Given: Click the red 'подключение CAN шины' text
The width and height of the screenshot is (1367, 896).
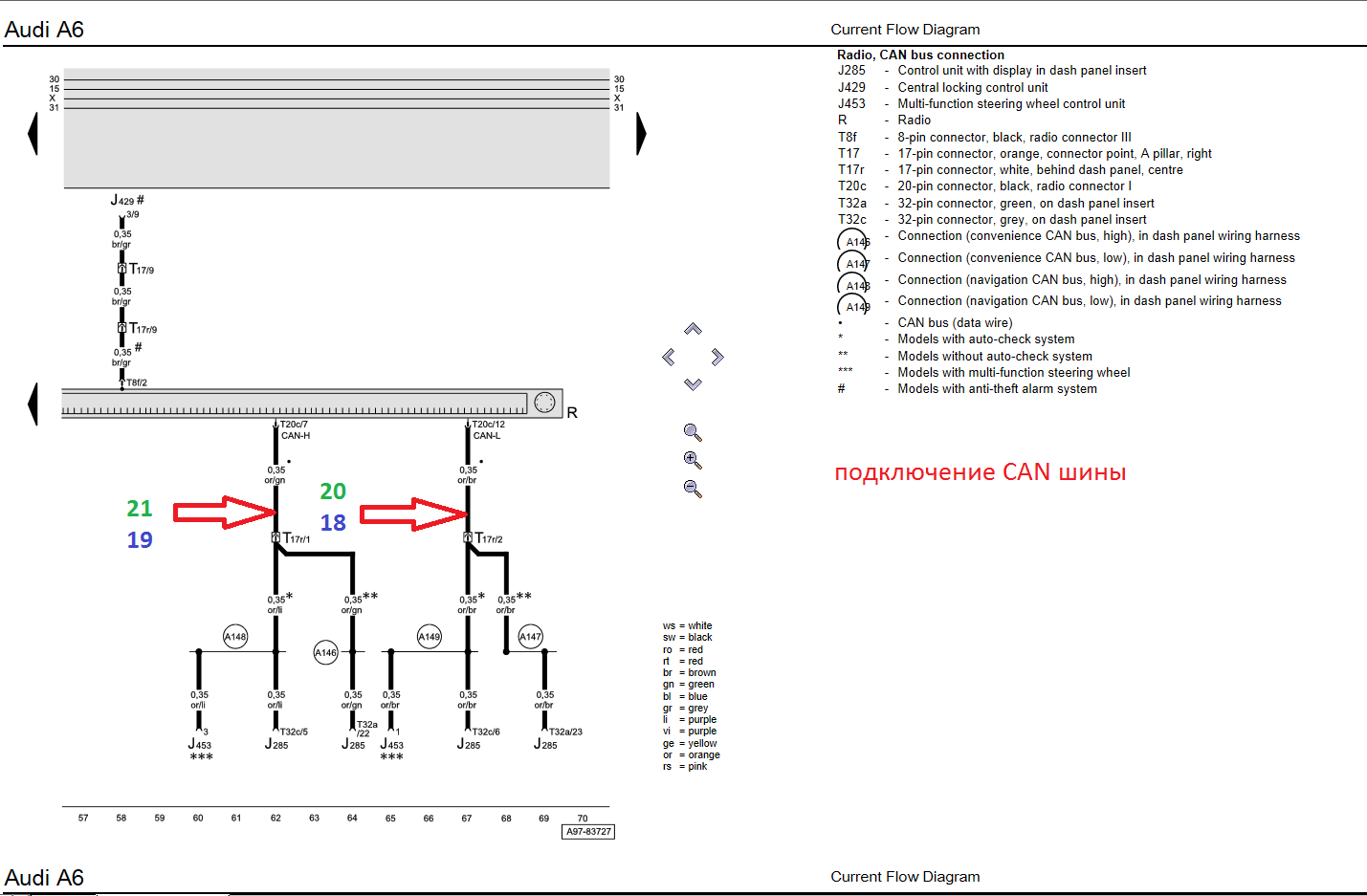Looking at the screenshot, I should pos(981,471).
